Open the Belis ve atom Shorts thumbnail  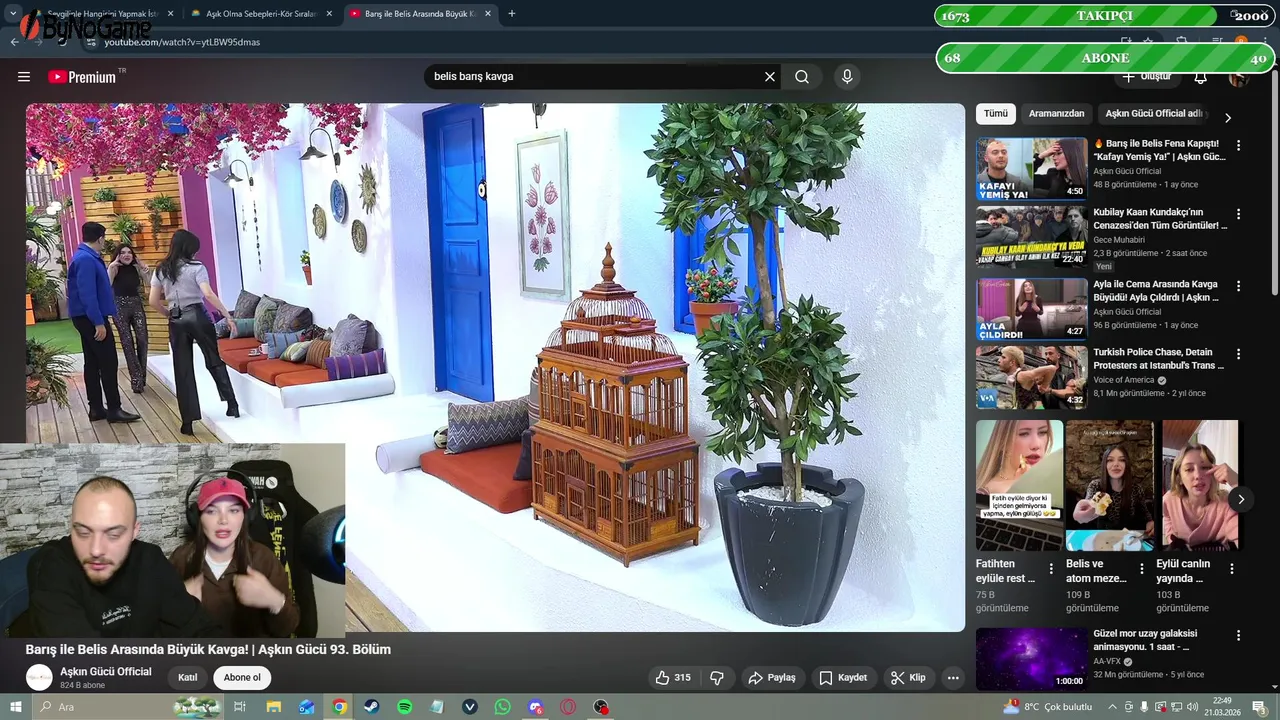point(1109,485)
